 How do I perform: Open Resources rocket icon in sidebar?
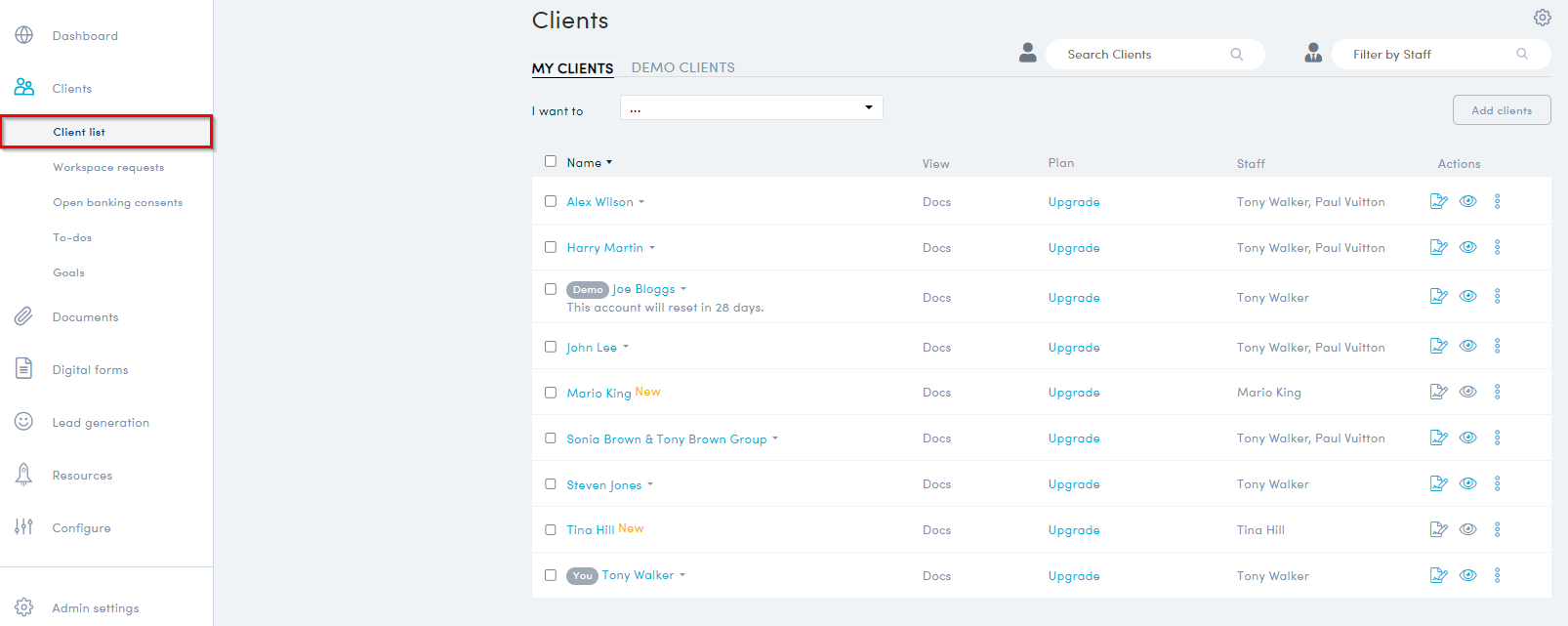24,475
